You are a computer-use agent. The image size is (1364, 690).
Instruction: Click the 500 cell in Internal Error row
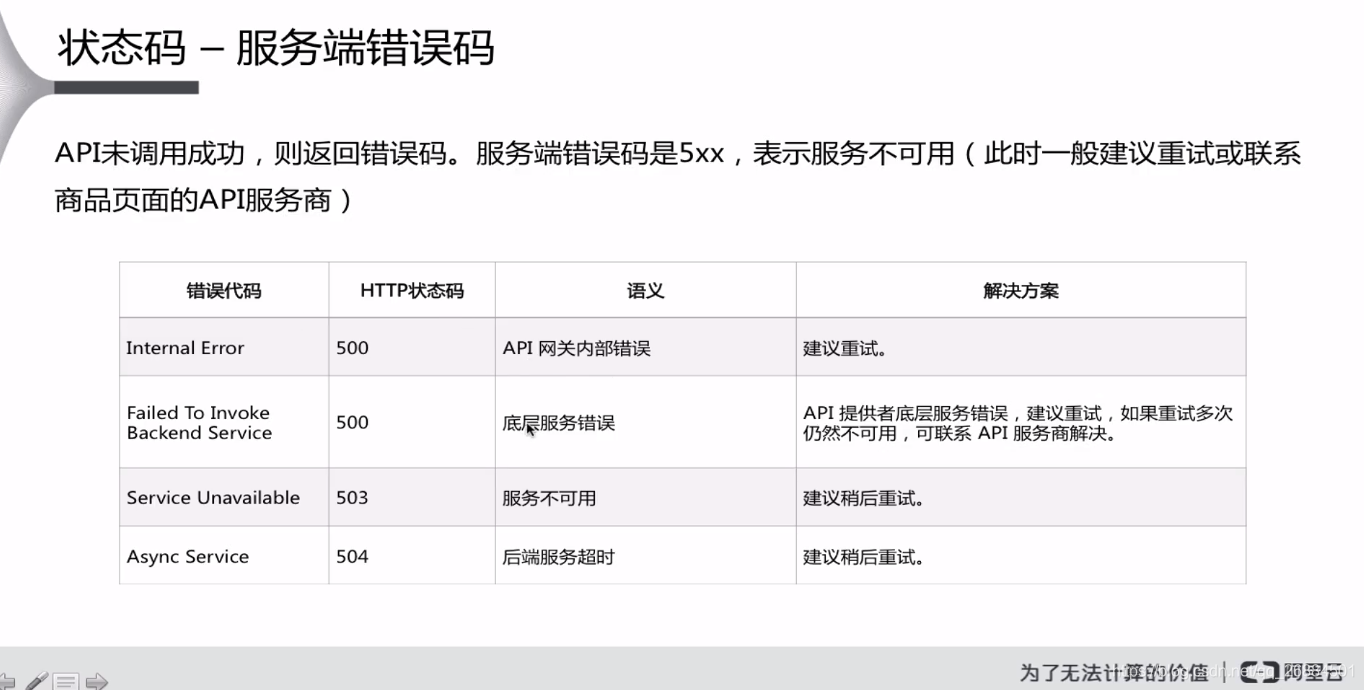coord(412,348)
